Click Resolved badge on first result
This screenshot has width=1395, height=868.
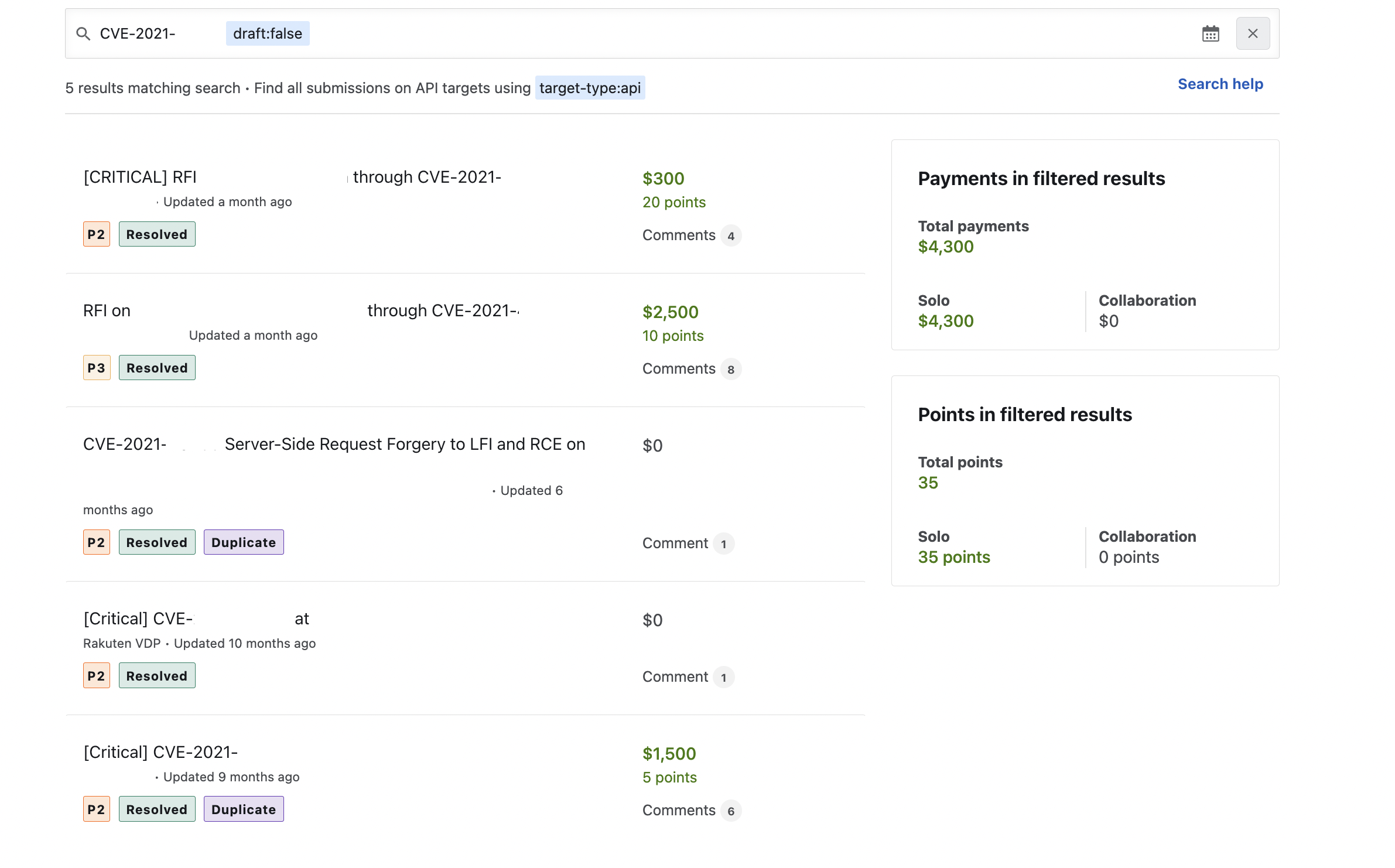tap(157, 234)
